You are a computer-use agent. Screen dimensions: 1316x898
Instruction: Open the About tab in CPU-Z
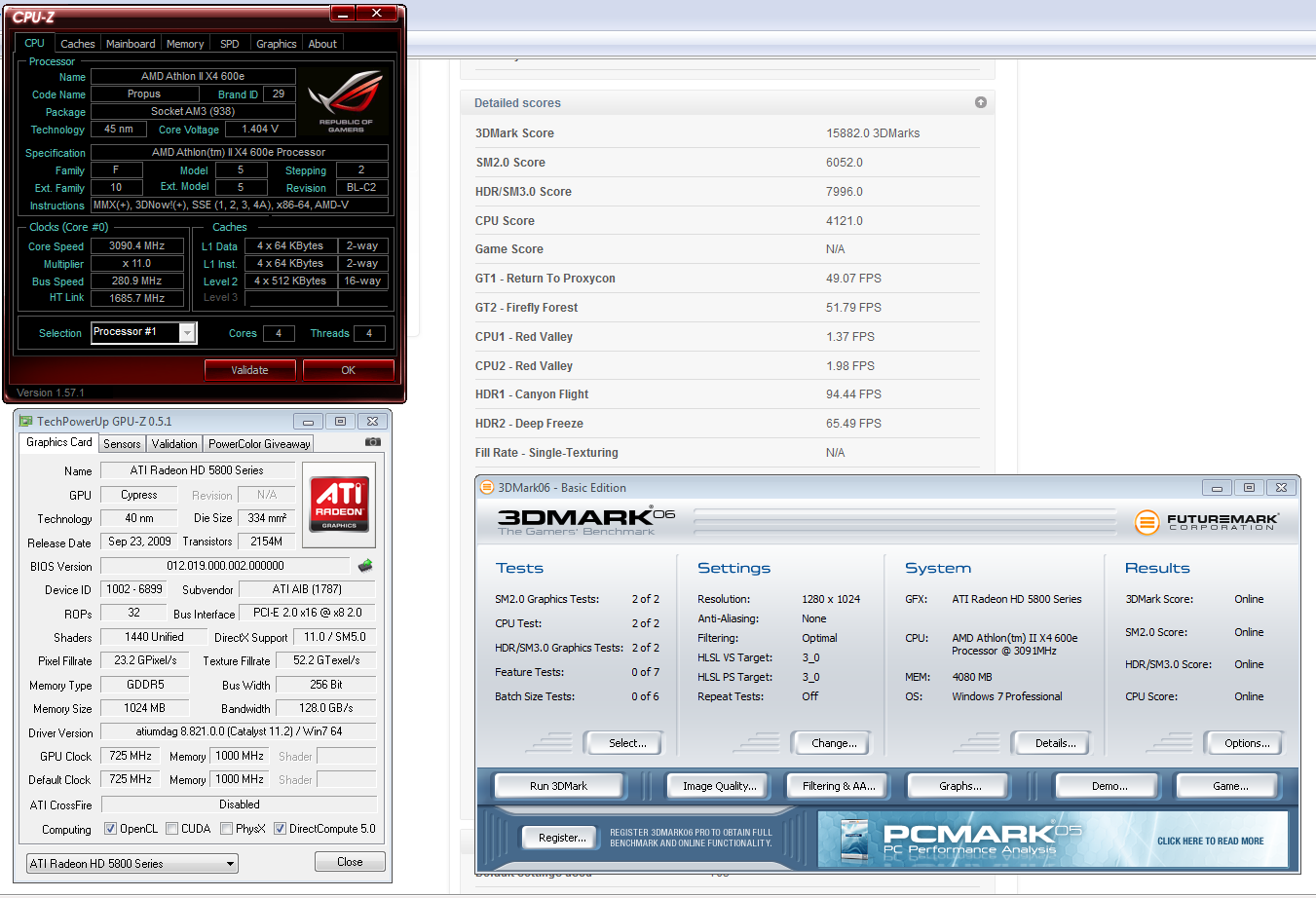coord(322,44)
